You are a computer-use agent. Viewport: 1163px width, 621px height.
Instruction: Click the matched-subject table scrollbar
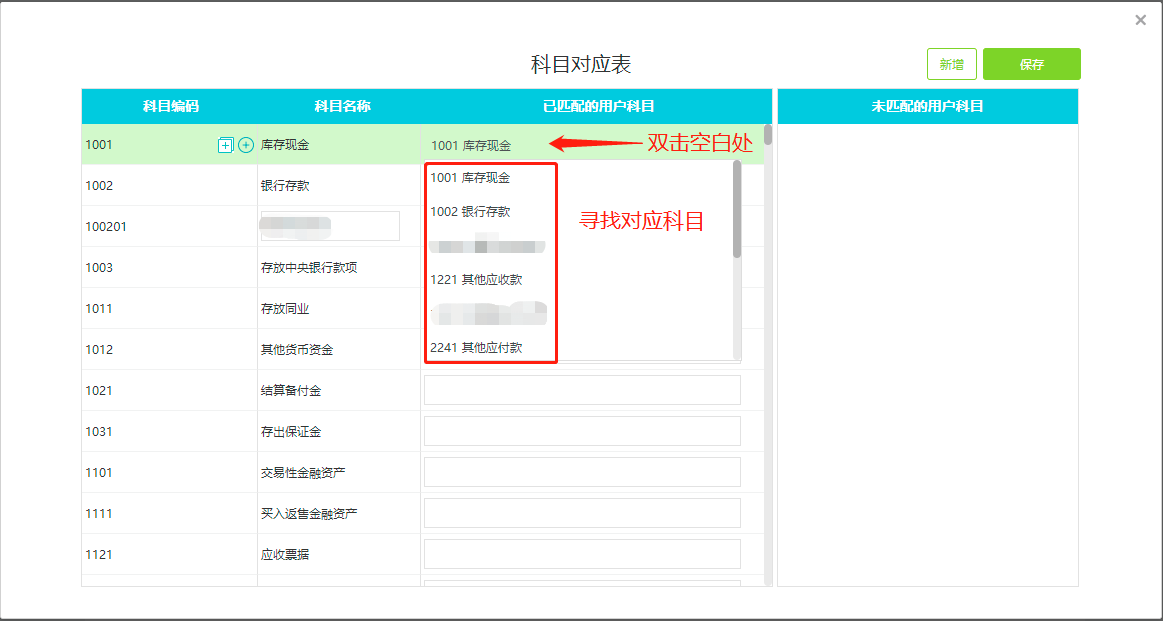point(768,134)
